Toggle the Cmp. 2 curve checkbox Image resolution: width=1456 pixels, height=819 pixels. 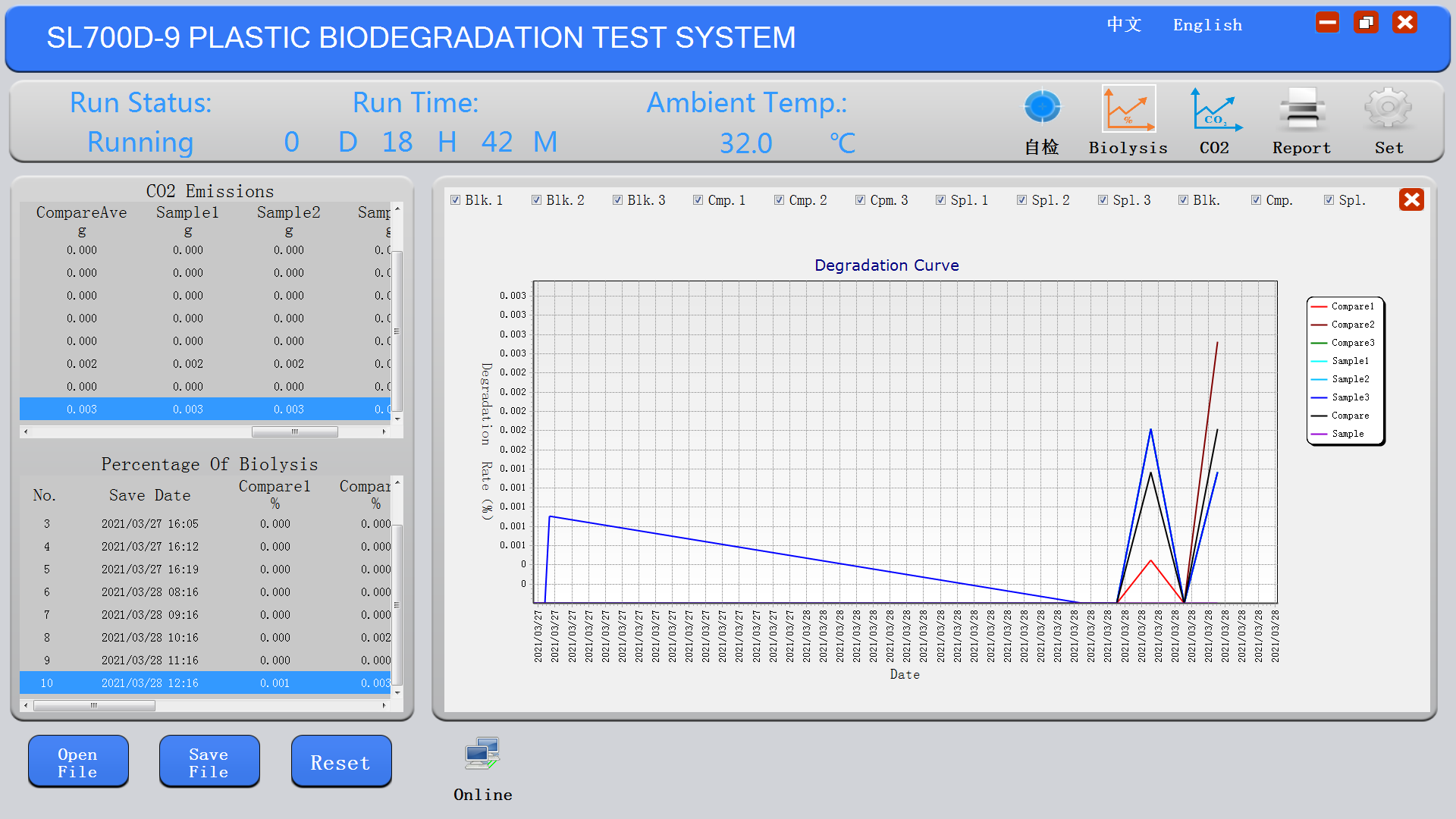779,200
